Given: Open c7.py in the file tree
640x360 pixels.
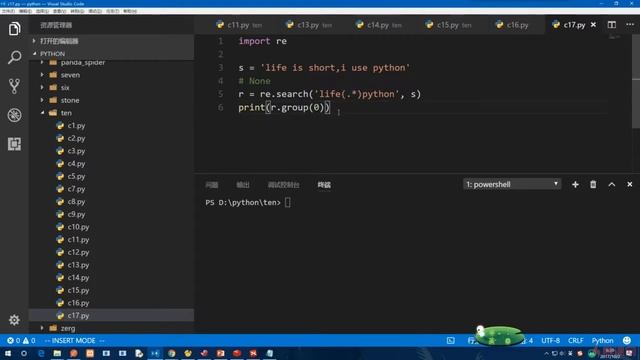Looking at the screenshot, I should tap(76, 189).
